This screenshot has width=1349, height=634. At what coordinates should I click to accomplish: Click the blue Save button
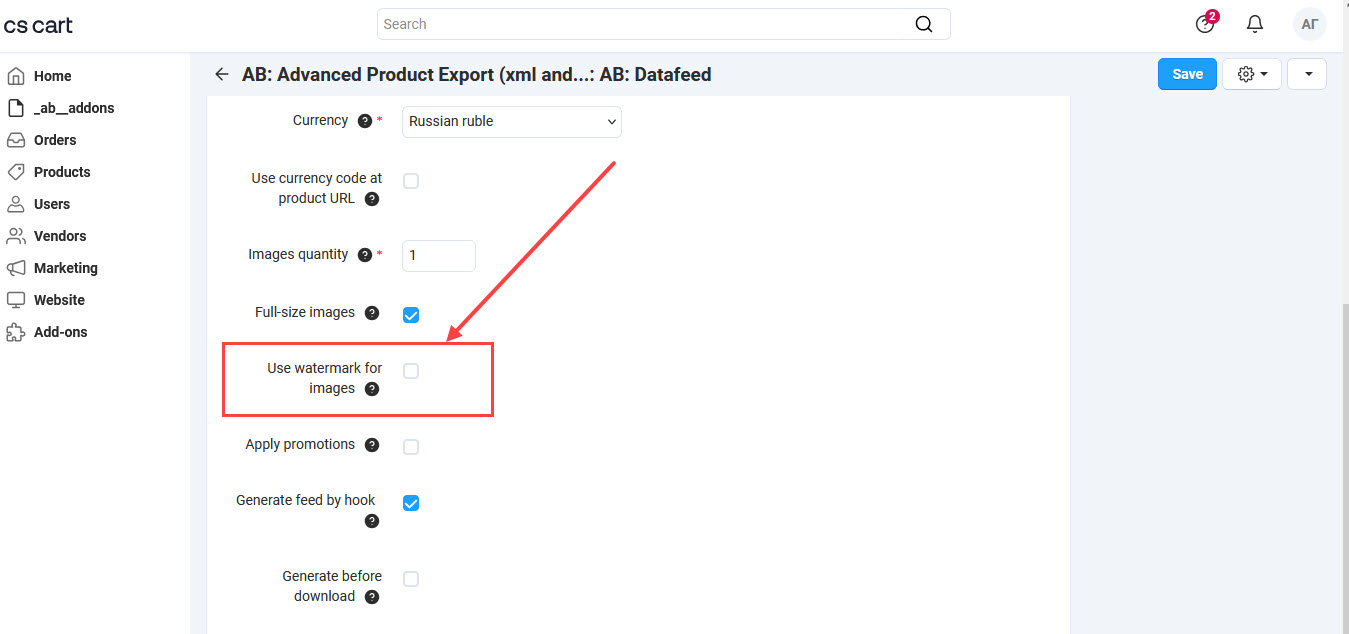click(1187, 74)
